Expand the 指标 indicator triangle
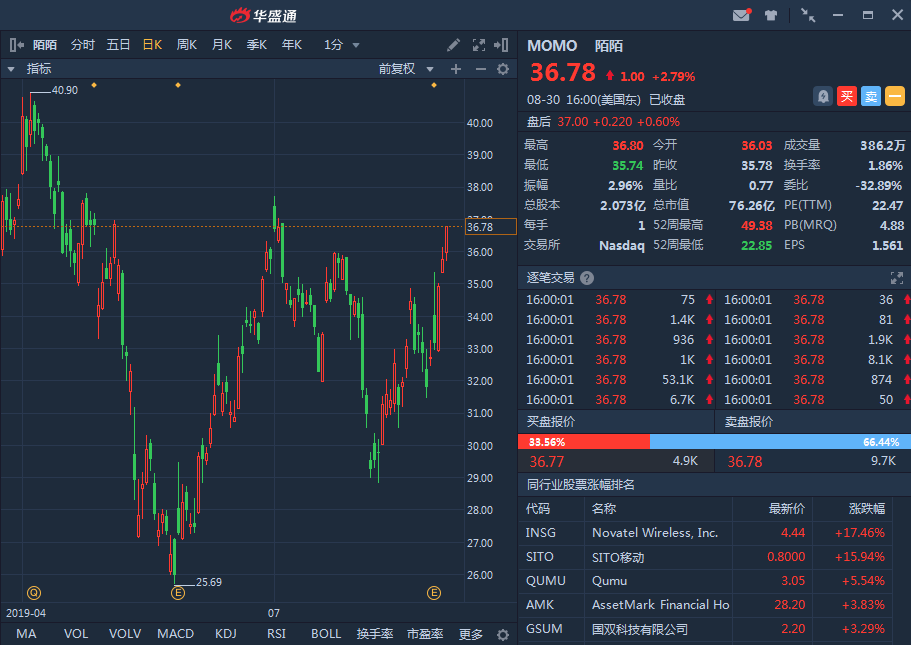The image size is (911, 645). [11, 69]
